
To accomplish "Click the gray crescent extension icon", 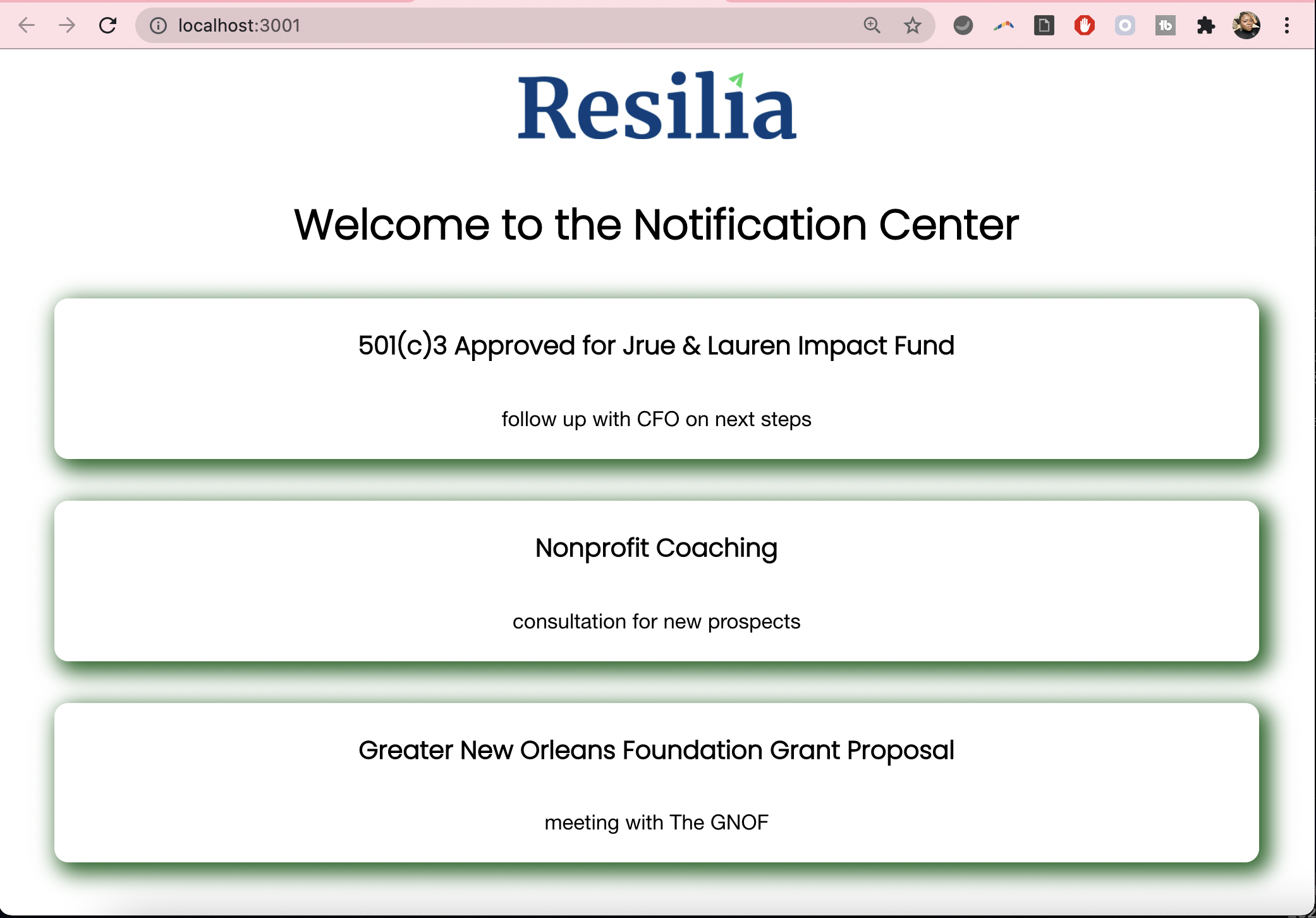I will pyautogui.click(x=963, y=25).
